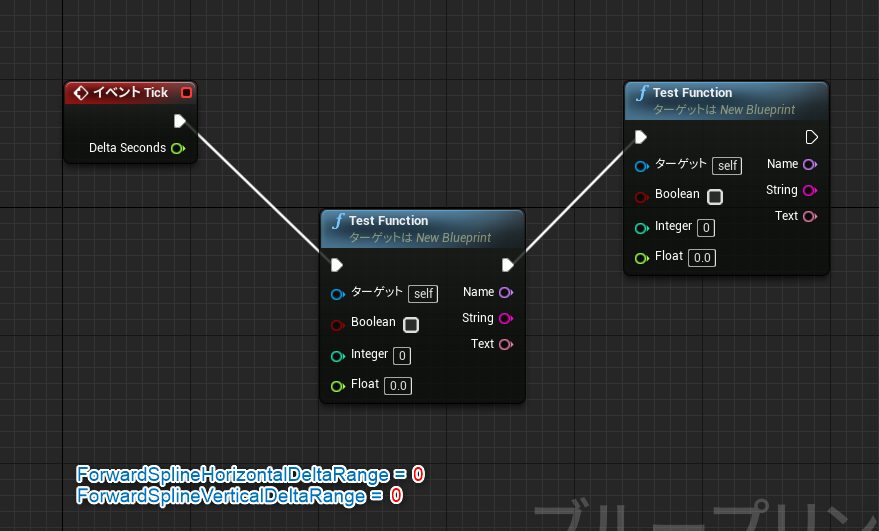This screenshot has height=531, width=879.
Task: Click the Integer input pin on right Test Function
Action: point(642,228)
